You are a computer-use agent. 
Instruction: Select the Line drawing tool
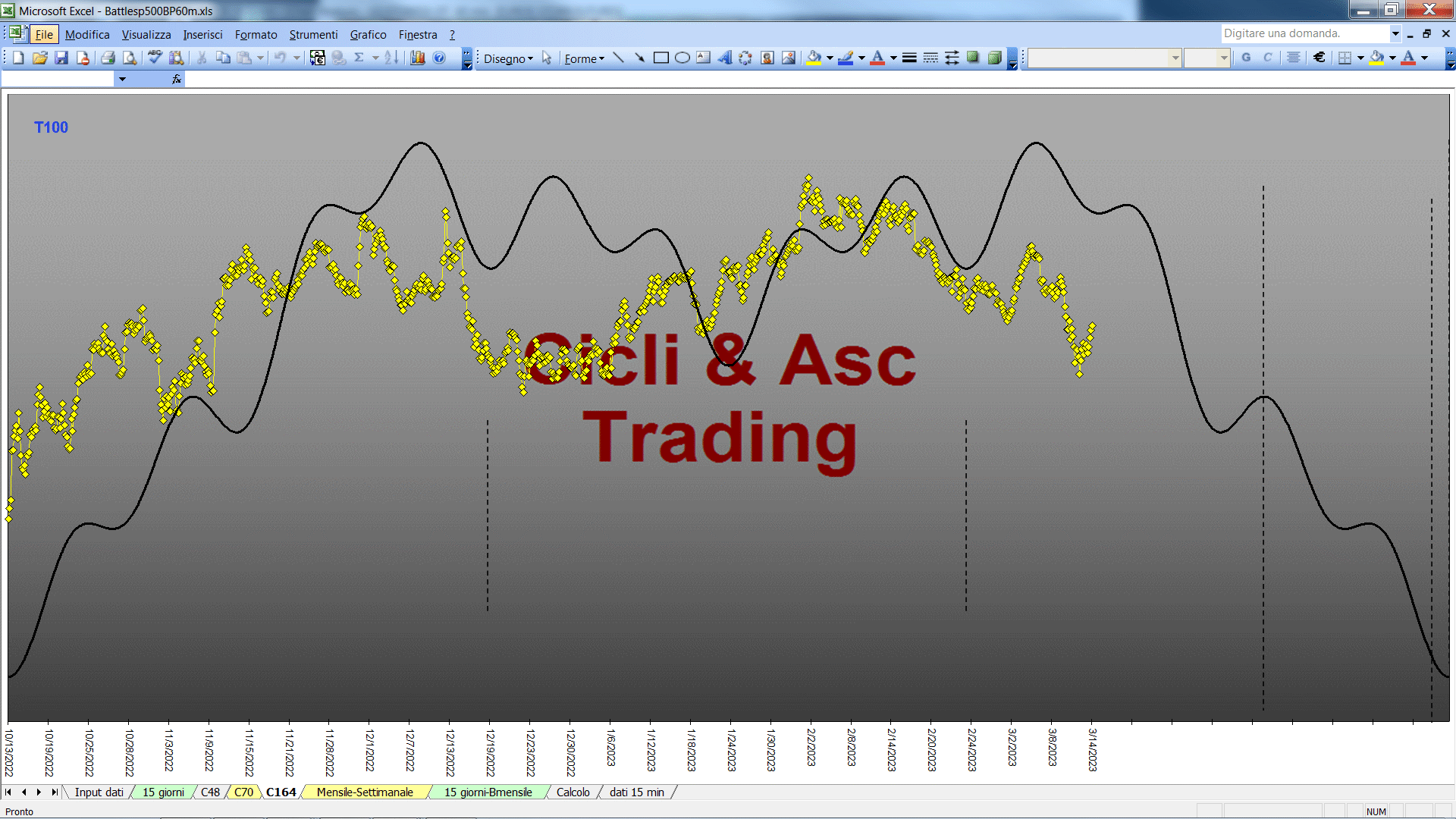point(618,58)
